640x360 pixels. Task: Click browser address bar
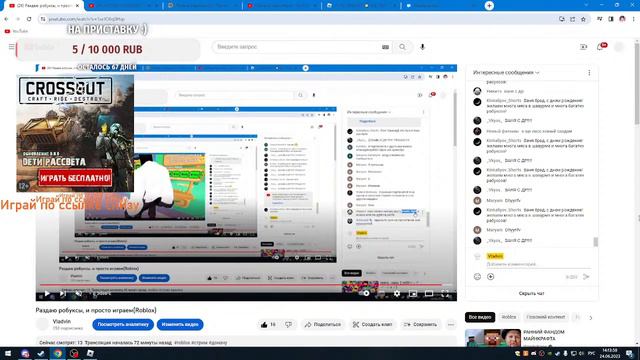click(298, 19)
